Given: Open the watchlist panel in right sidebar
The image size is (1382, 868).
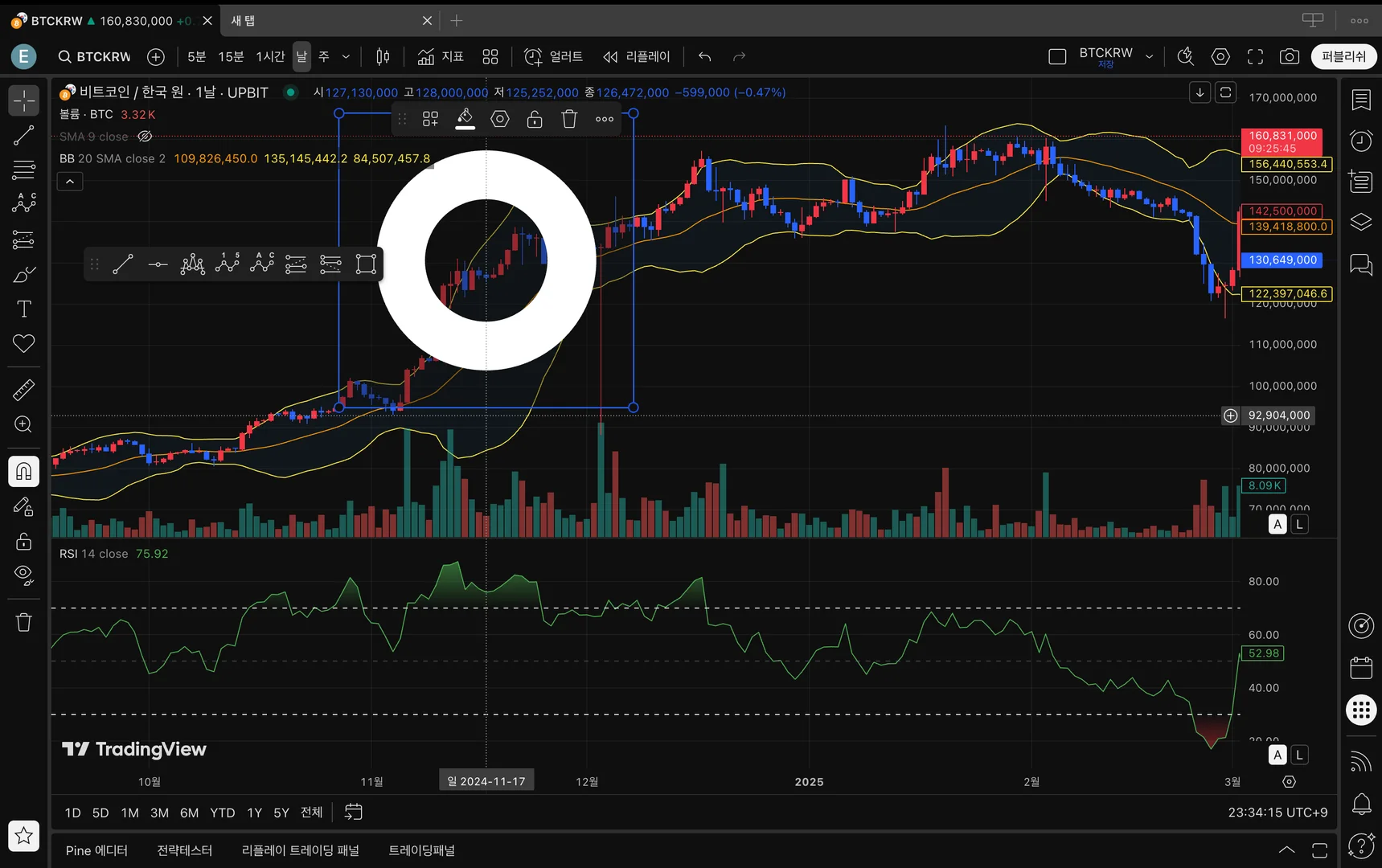Looking at the screenshot, I should pyautogui.click(x=1361, y=100).
